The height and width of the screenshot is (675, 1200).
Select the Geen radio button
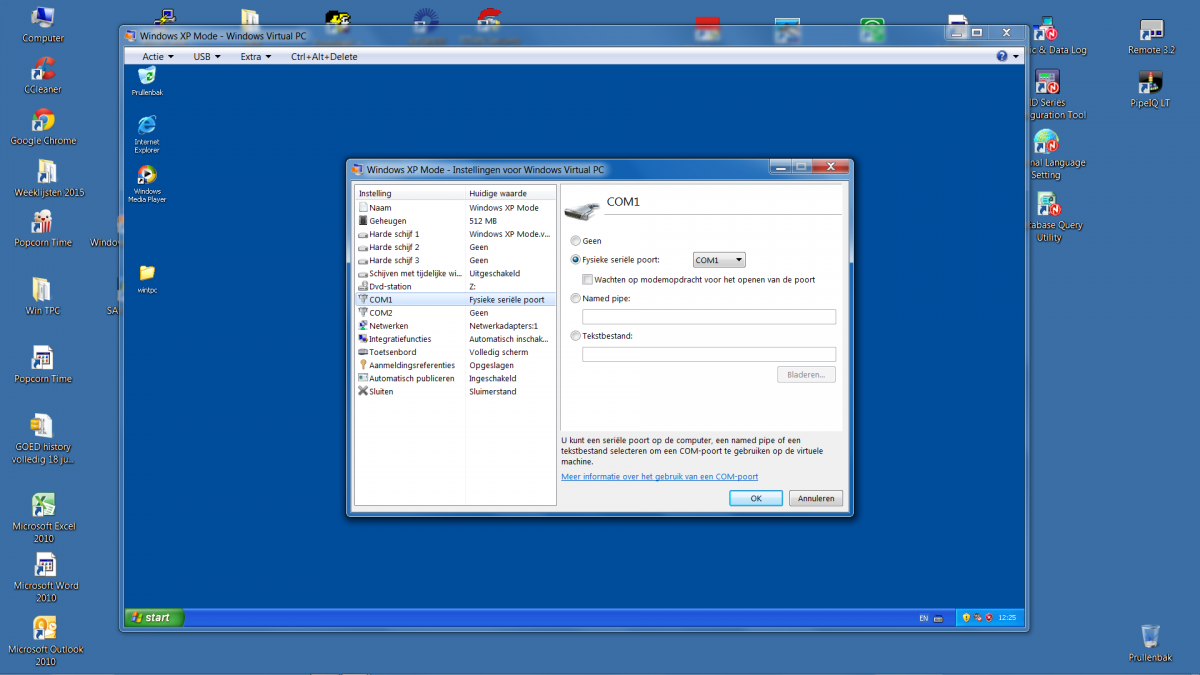[575, 241]
